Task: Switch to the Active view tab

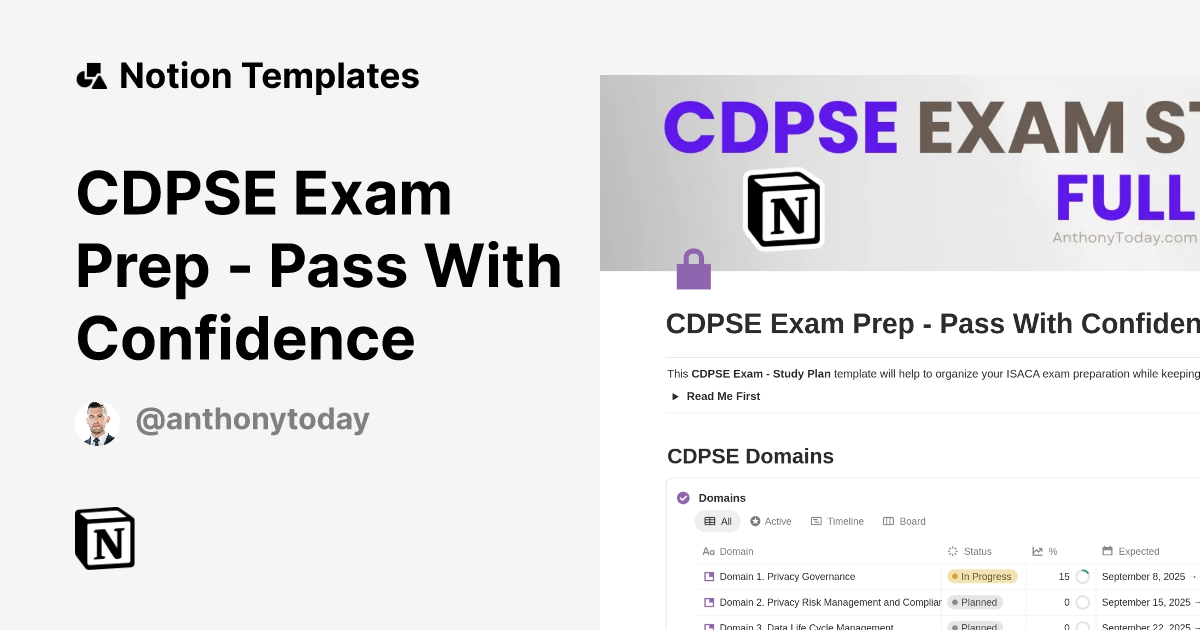Action: point(770,521)
